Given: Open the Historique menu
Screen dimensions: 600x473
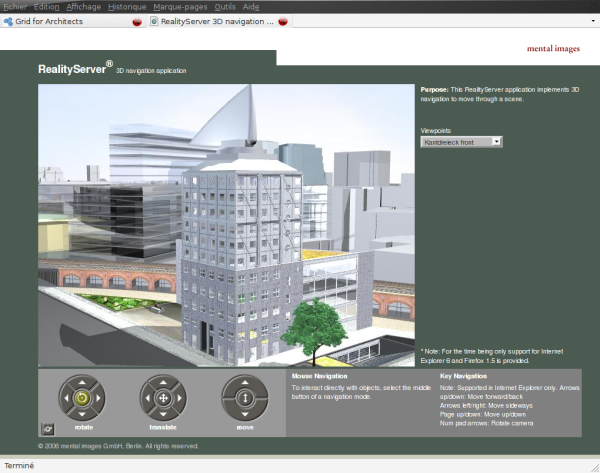Looking at the screenshot, I should 127,6.
